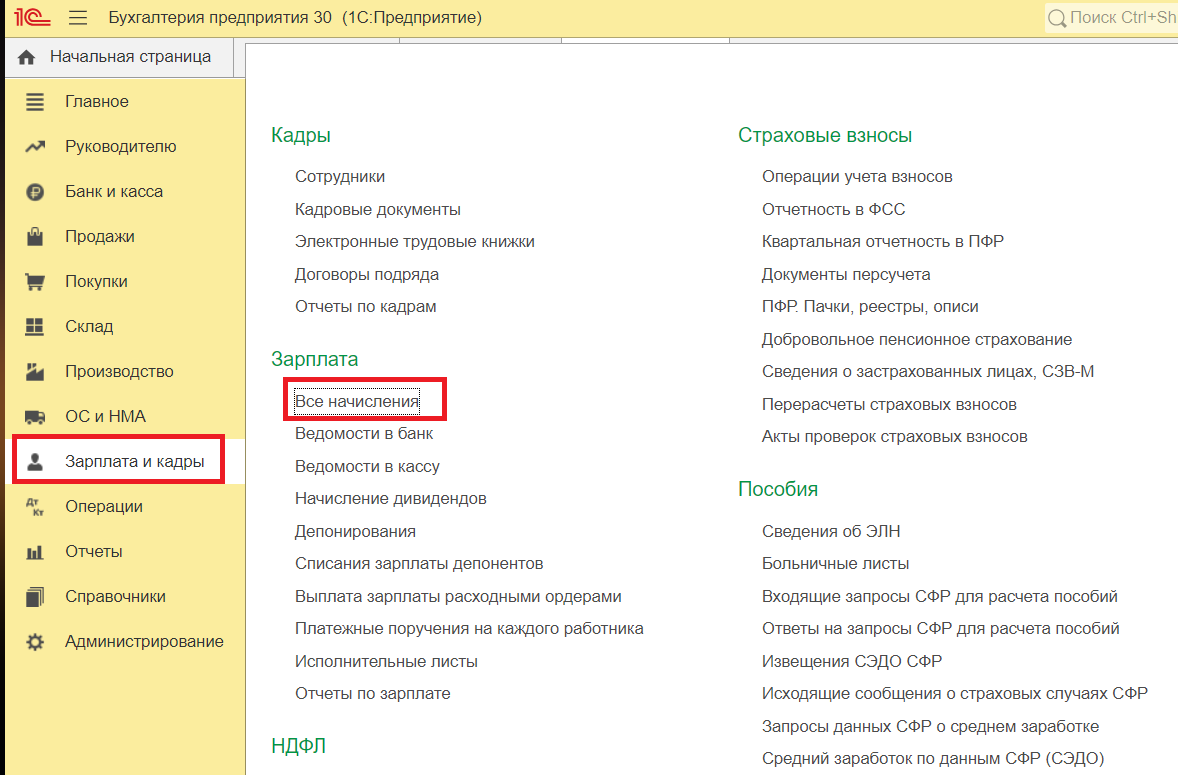
Task: Open Операции учета взносов
Action: [x=857, y=176]
